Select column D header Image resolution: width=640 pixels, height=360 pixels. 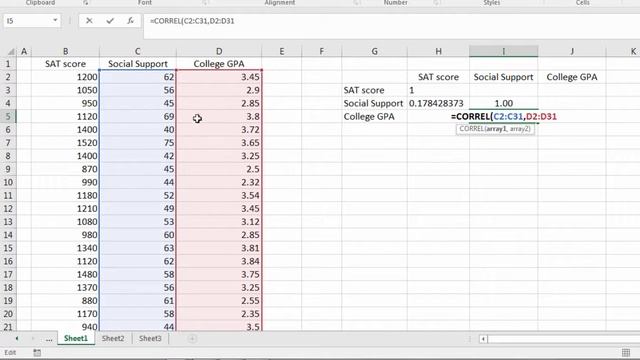(x=219, y=51)
